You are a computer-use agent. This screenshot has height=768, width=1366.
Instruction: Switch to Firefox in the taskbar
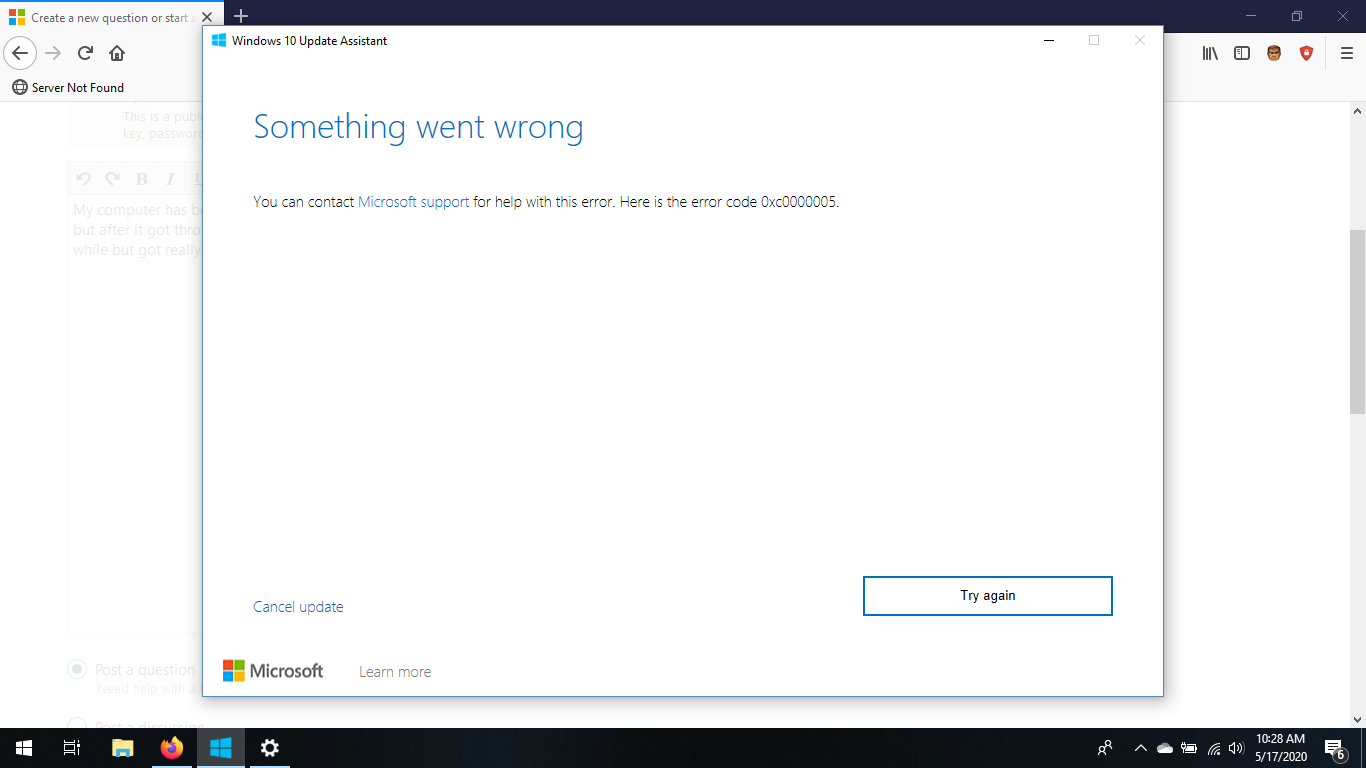tap(172, 748)
